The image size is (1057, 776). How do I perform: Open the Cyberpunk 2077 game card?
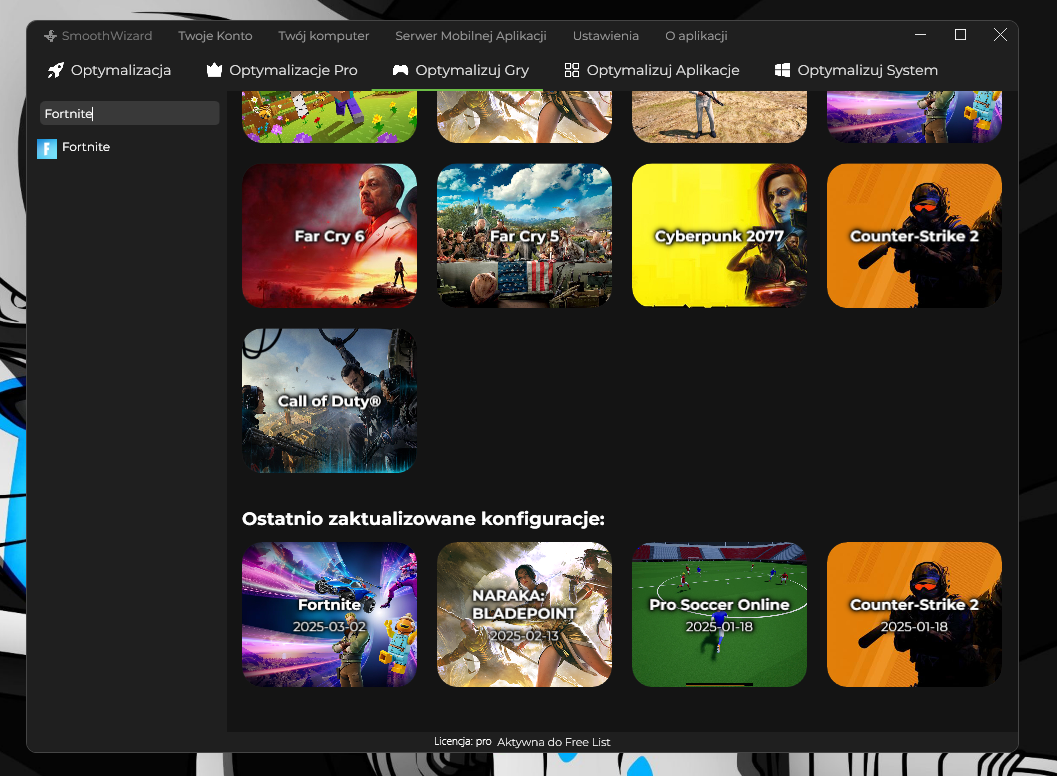719,236
